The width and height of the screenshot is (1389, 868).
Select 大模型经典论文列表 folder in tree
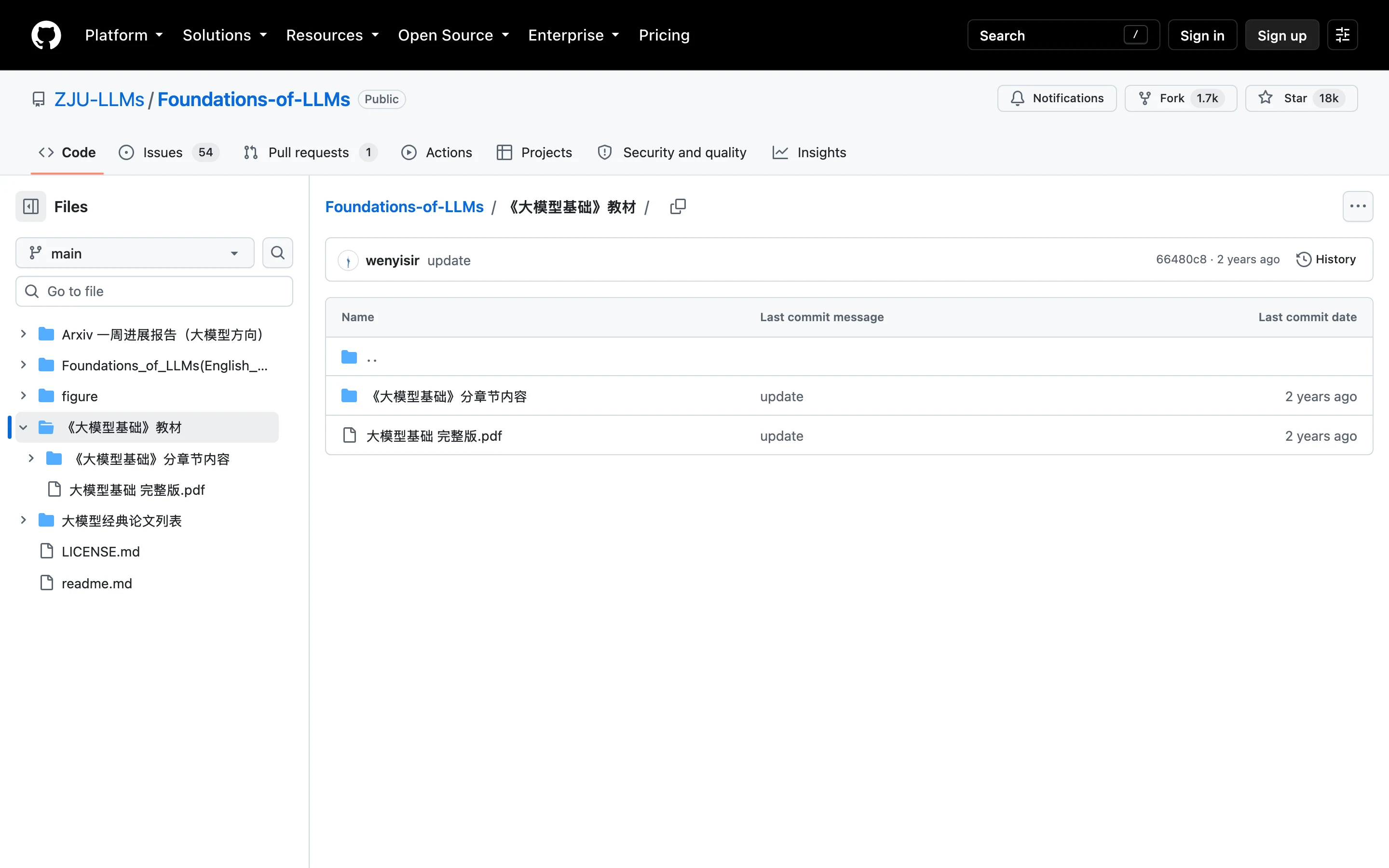tap(122, 521)
